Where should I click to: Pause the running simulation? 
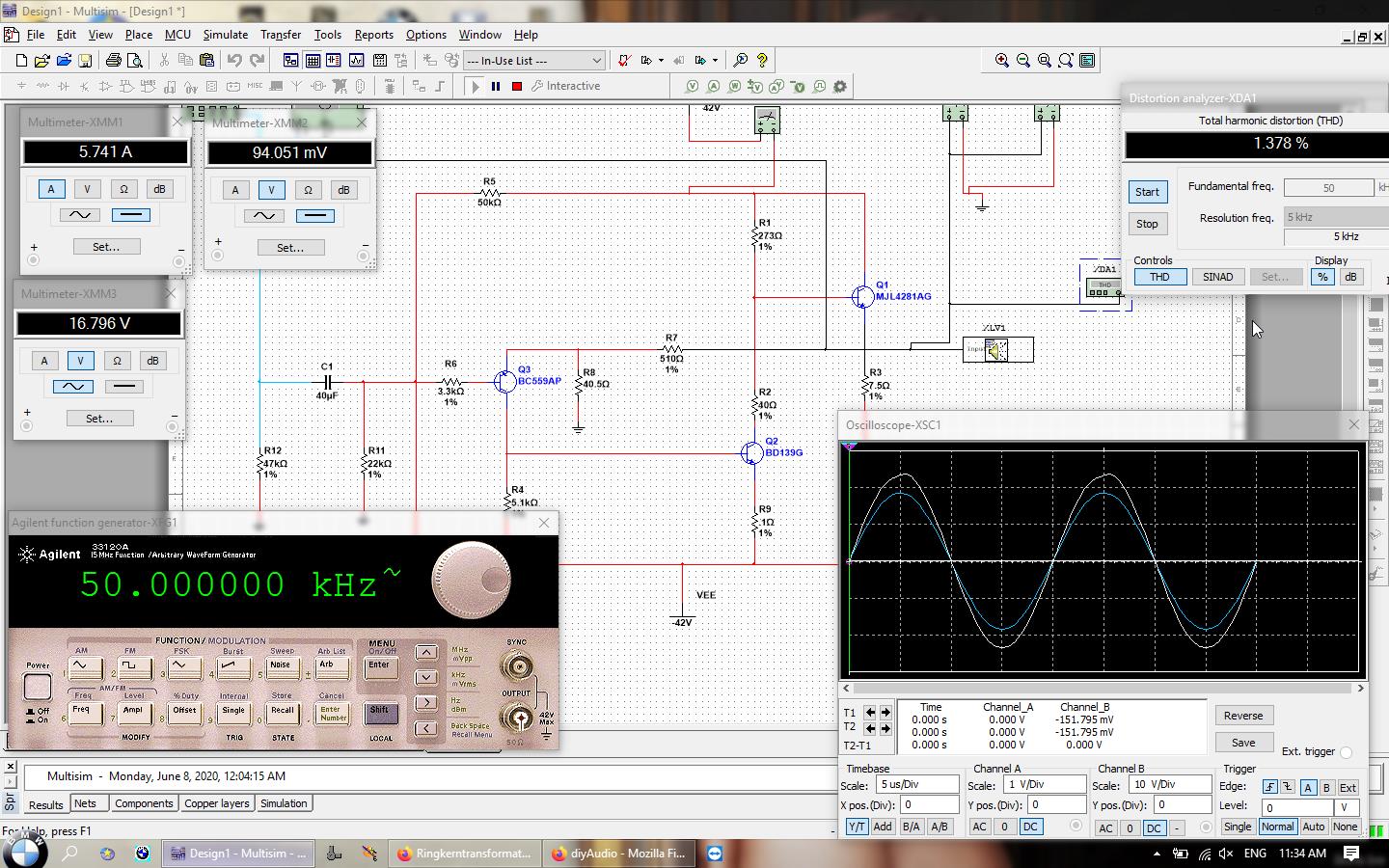click(496, 86)
